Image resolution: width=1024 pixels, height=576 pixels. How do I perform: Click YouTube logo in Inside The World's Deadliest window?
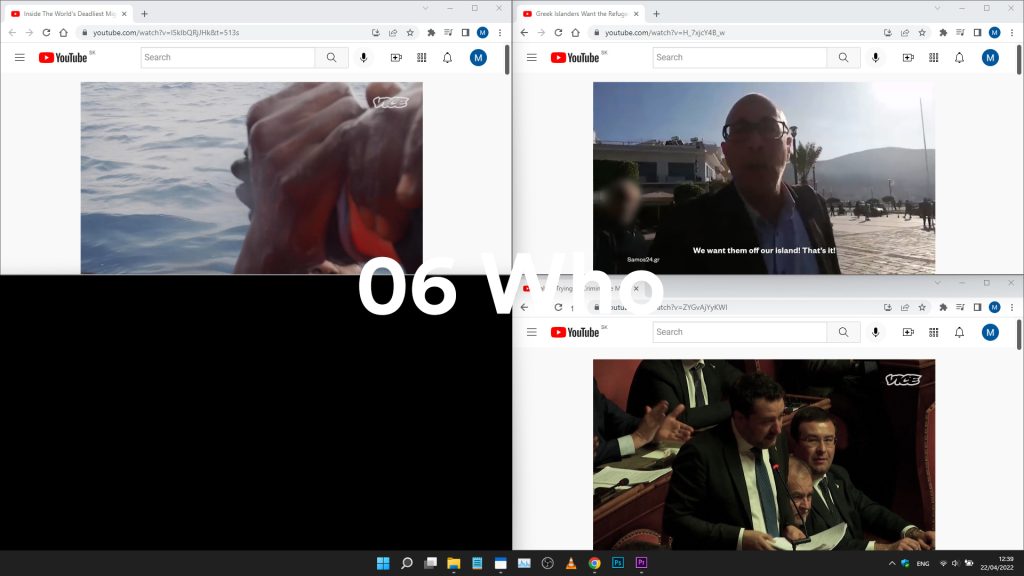[x=63, y=57]
